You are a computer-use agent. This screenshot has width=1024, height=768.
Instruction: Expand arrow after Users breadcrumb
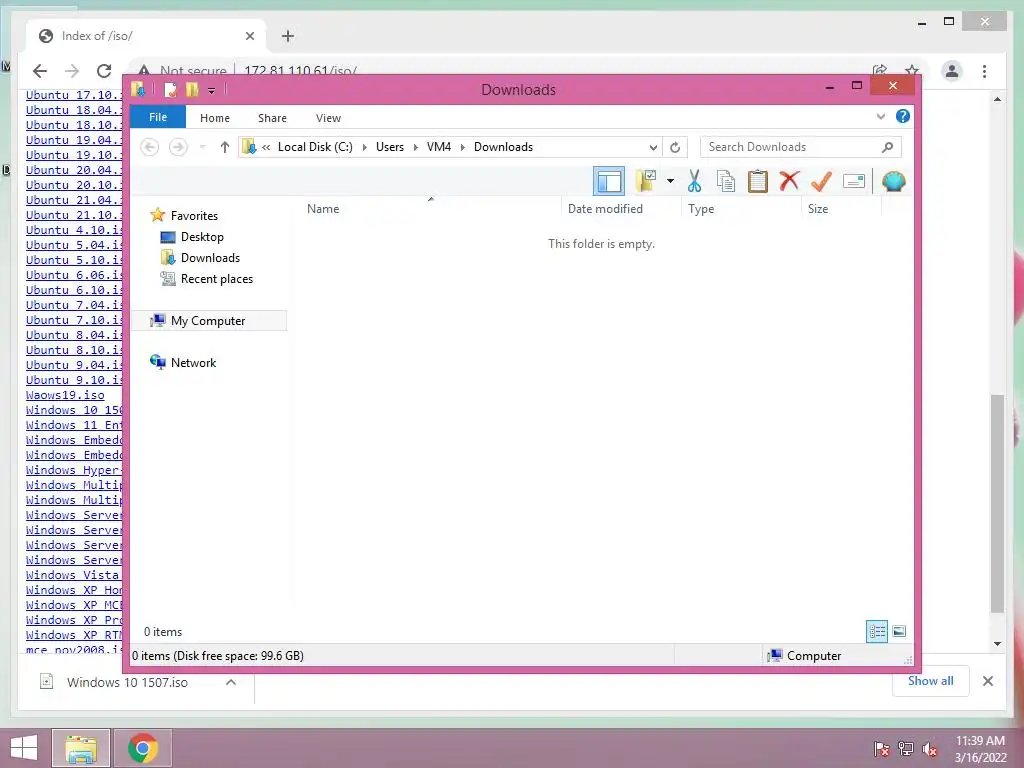coord(415,147)
